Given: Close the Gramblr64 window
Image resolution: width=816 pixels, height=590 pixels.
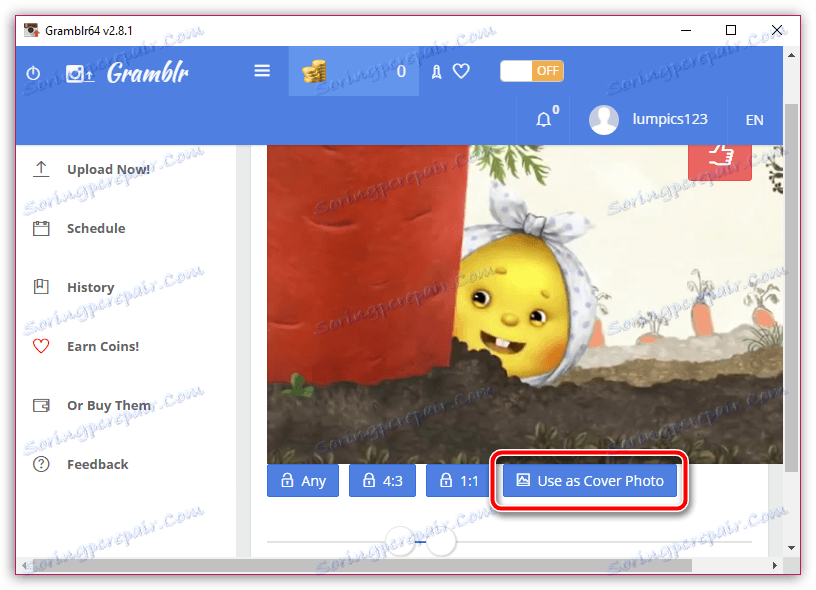Looking at the screenshot, I should (776, 30).
